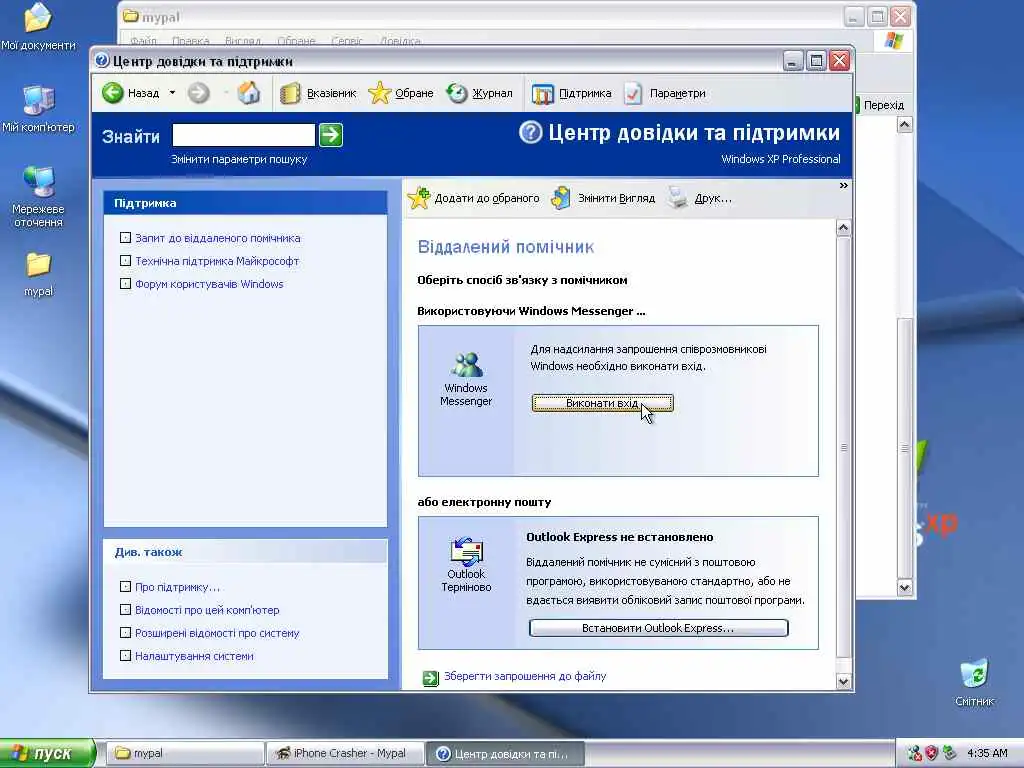The width and height of the screenshot is (1024, 768).
Task: Click the Друк printer icon
Action: point(677,198)
